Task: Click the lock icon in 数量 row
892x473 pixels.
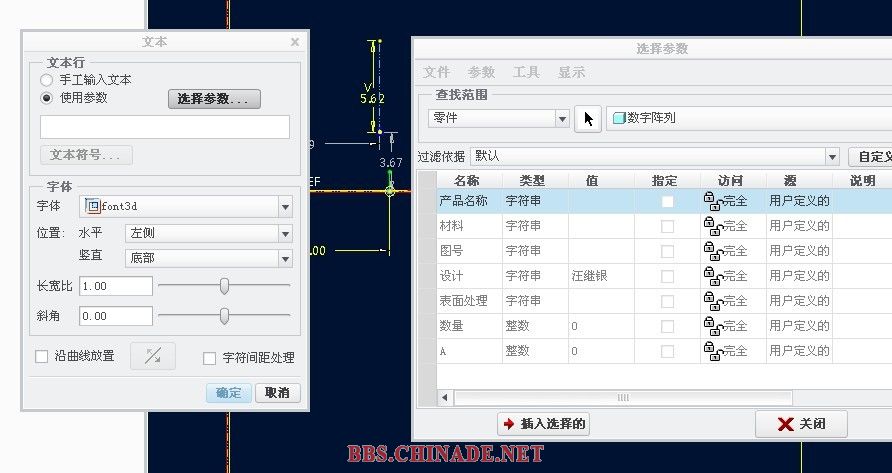Action: 712,326
